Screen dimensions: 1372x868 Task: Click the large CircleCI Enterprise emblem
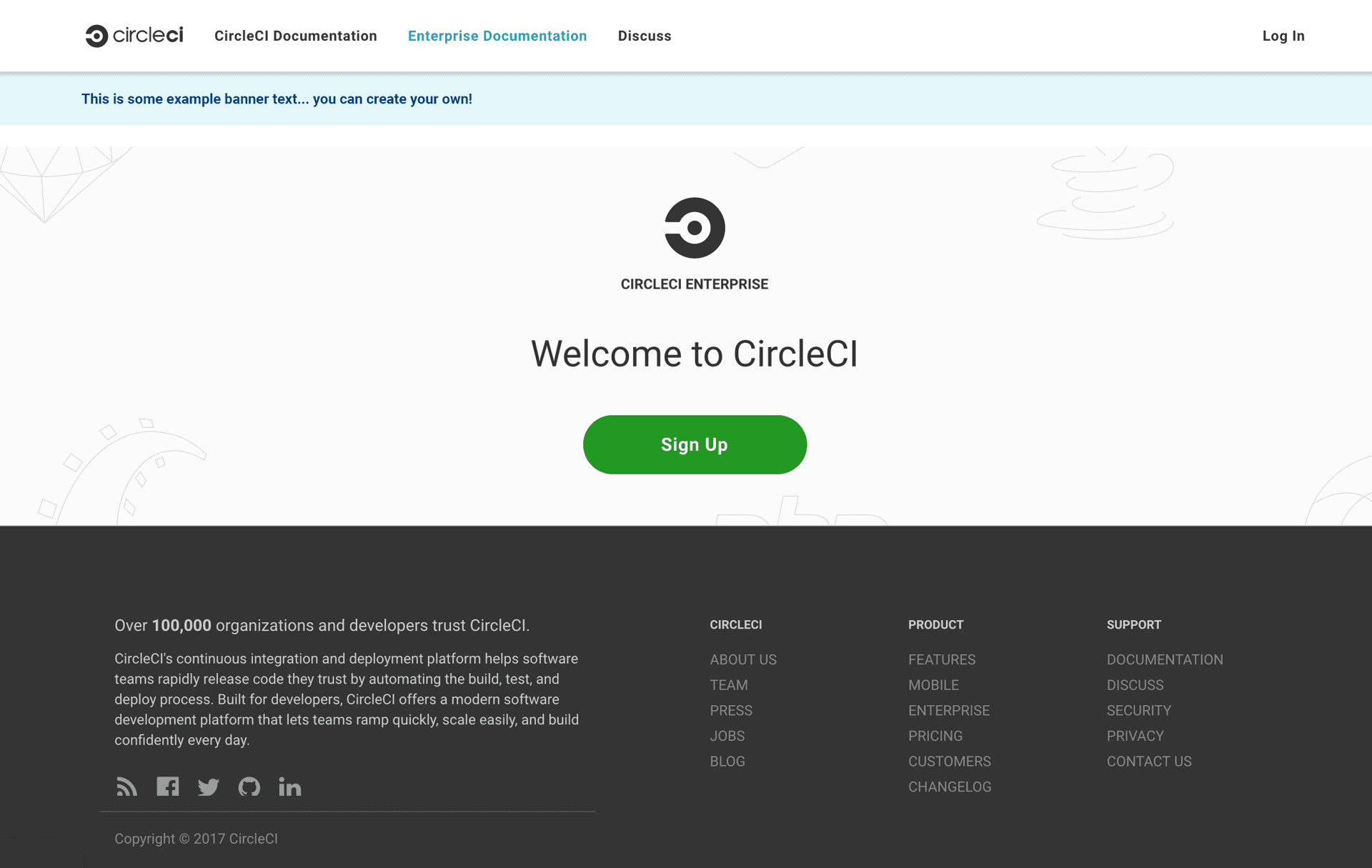pyautogui.click(x=695, y=228)
